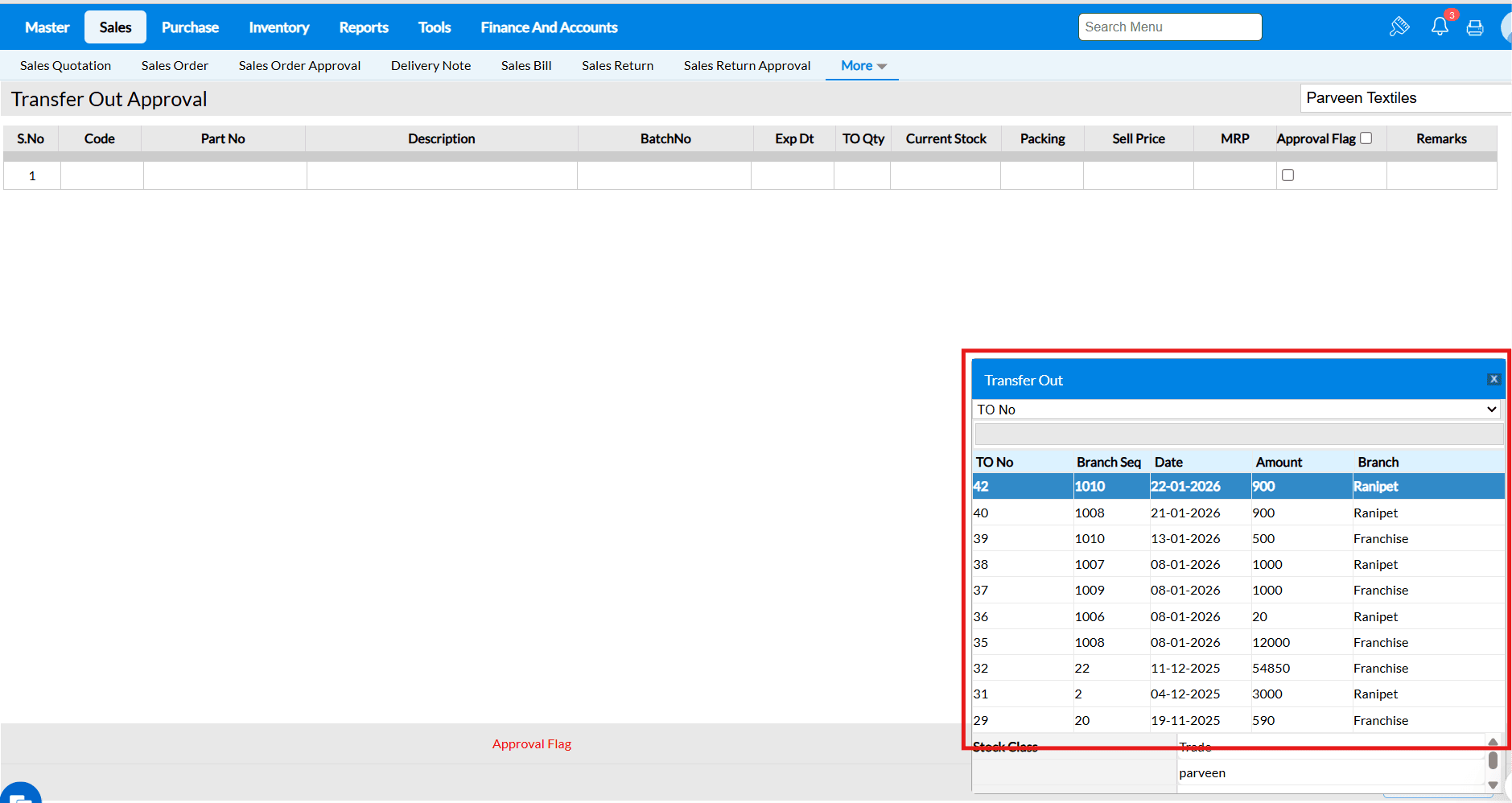The image size is (1512, 803).
Task: Click the scroll up arrow in popup
Action: tap(1493, 742)
